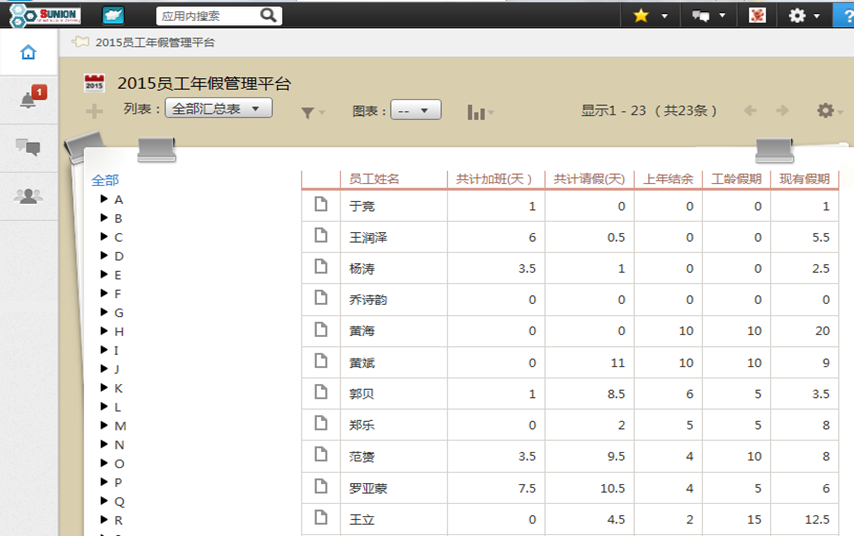Viewport: 854px width, 536px height.
Task: Click the search magnifier icon
Action: (x=269, y=15)
